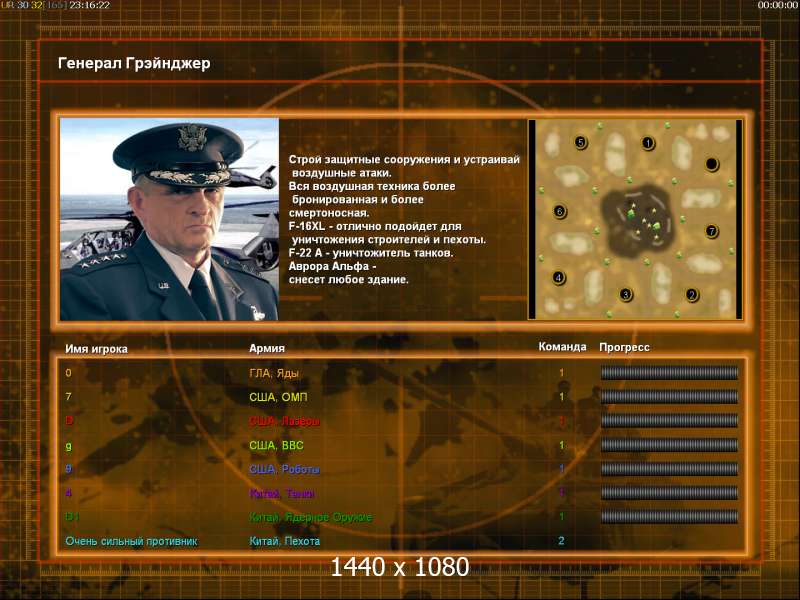Click the '00:00:00' timer at top right
Image resolution: width=800 pixels, height=600 pixels.
tap(778, 5)
